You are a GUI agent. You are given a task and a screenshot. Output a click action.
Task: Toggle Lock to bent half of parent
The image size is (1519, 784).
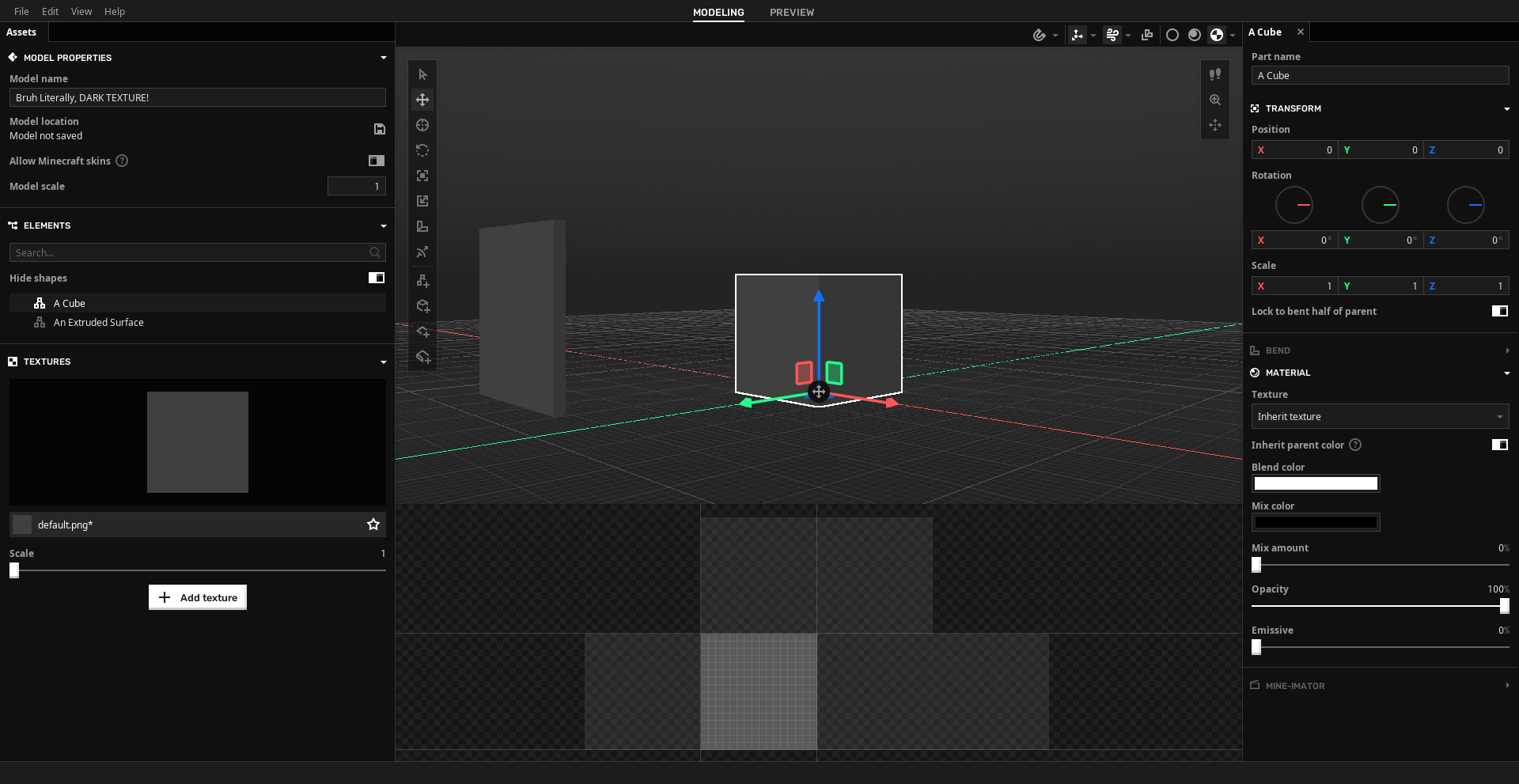point(1500,311)
